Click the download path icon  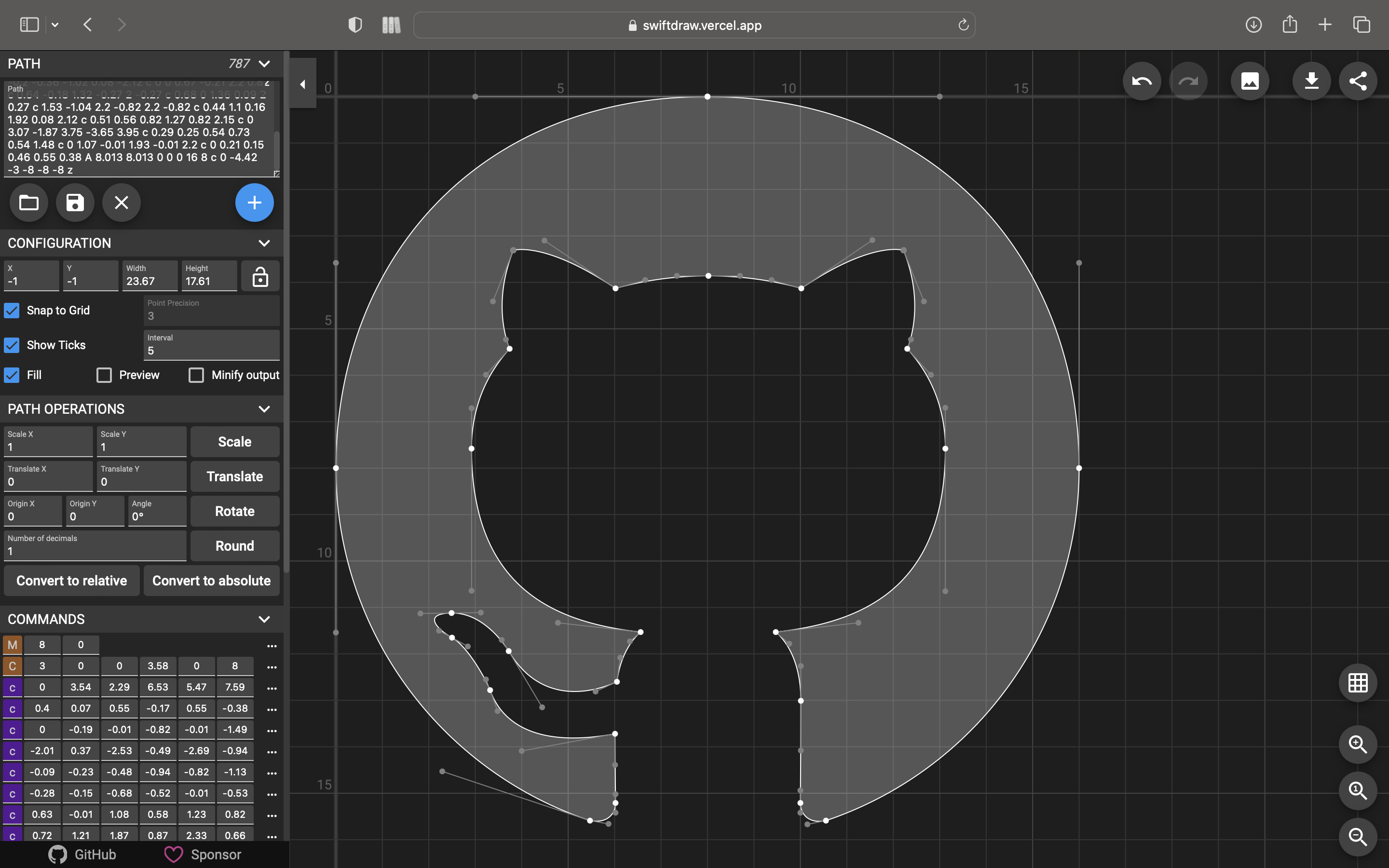[1311, 81]
